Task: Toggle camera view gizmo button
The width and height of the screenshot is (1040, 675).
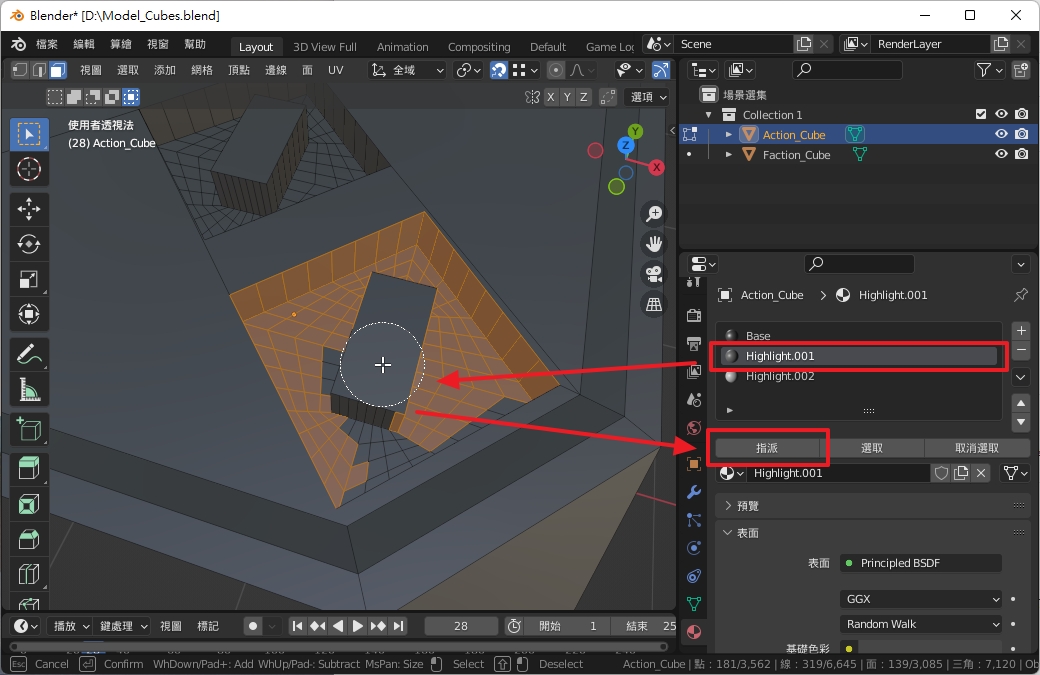Action: [x=654, y=273]
